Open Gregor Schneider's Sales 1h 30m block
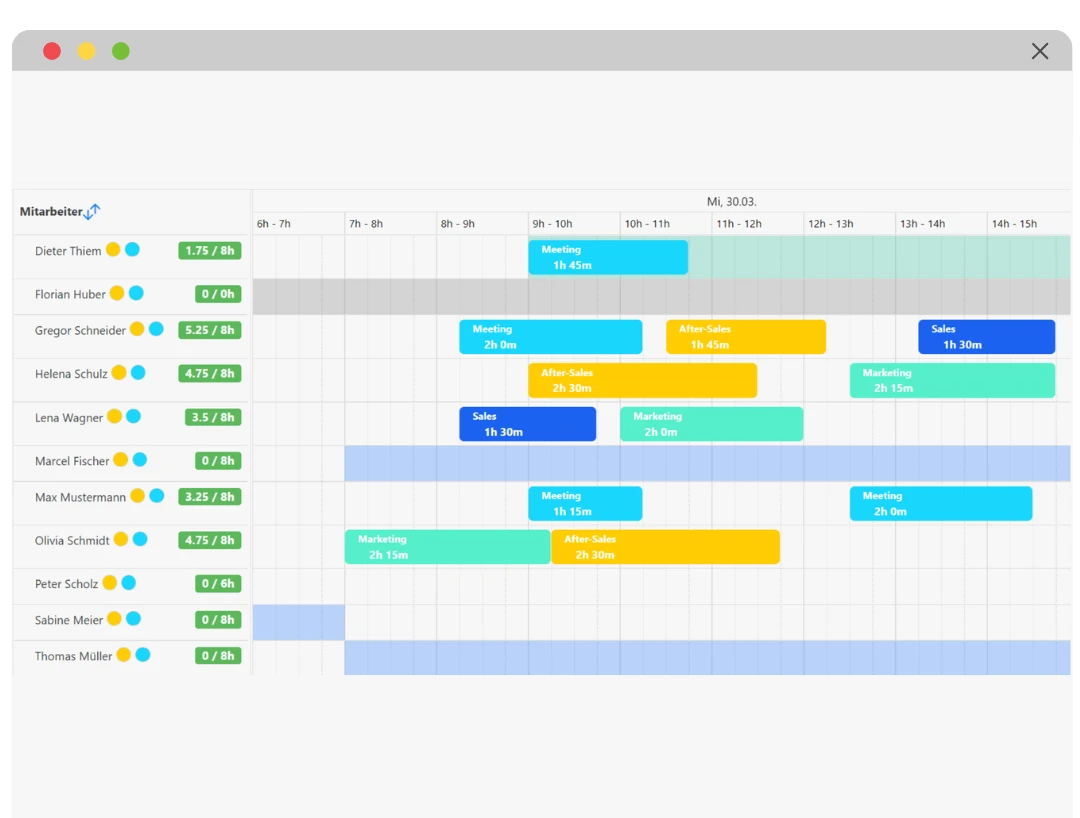The width and height of the screenshot is (1080, 818). click(986, 337)
